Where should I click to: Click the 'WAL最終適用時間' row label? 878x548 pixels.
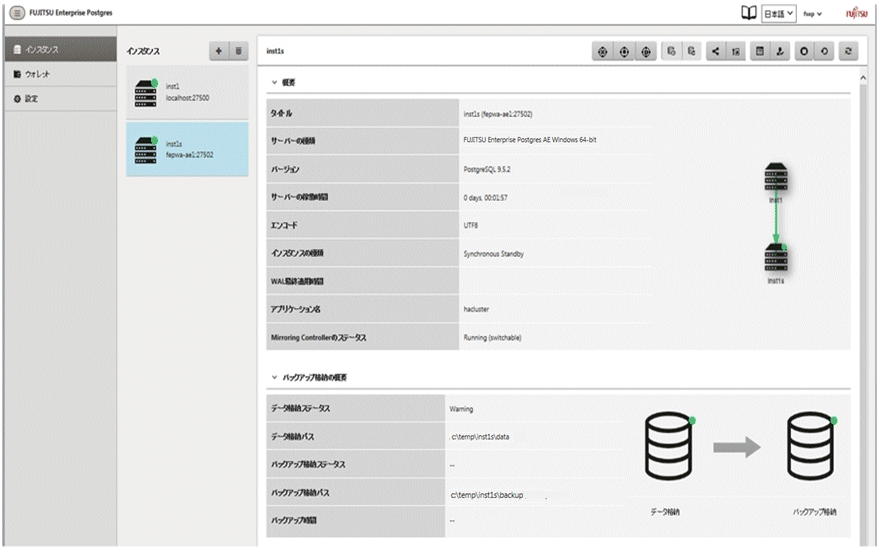pyautogui.click(x=297, y=281)
